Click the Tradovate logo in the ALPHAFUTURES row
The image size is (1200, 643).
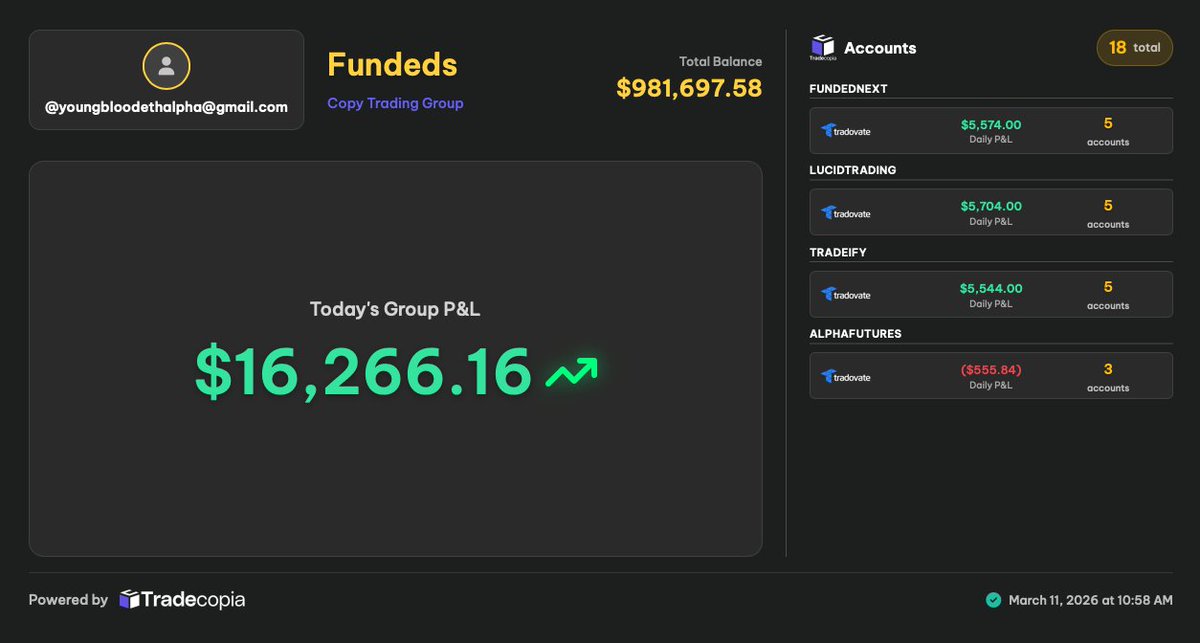(846, 377)
